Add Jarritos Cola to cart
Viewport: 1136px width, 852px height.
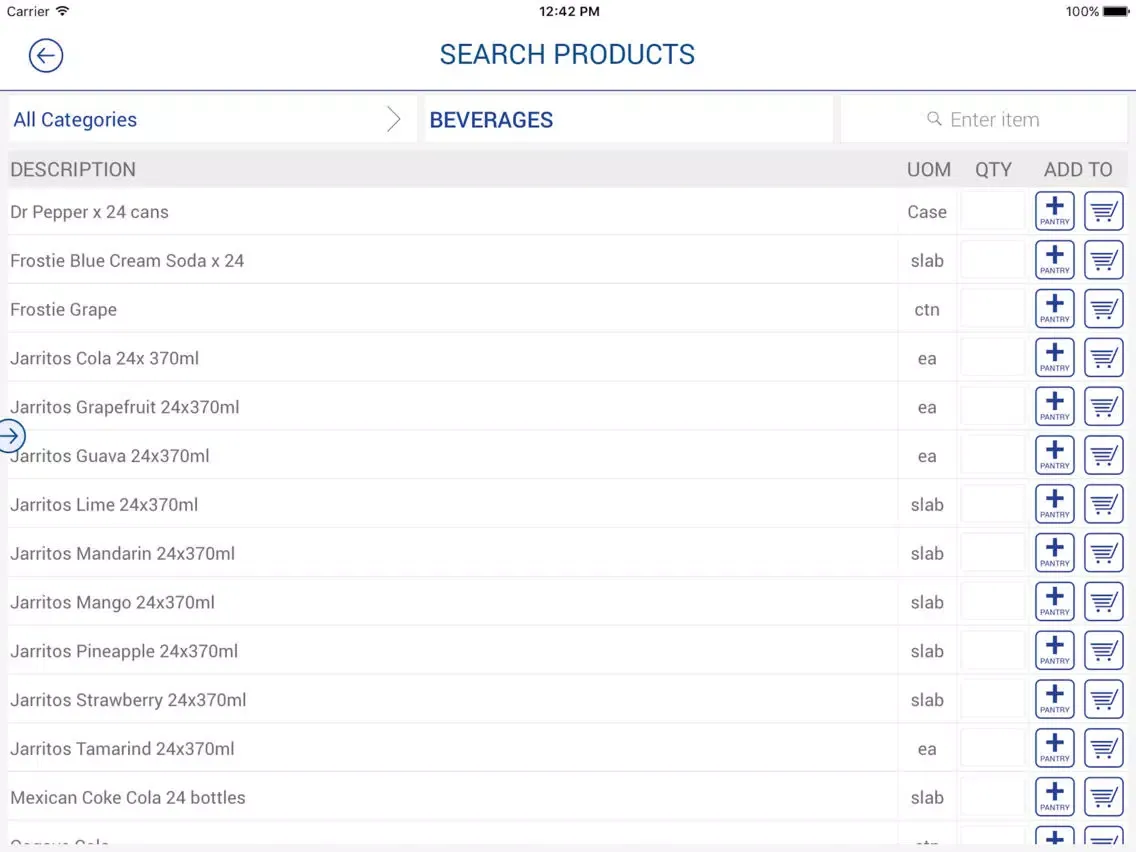click(1103, 358)
